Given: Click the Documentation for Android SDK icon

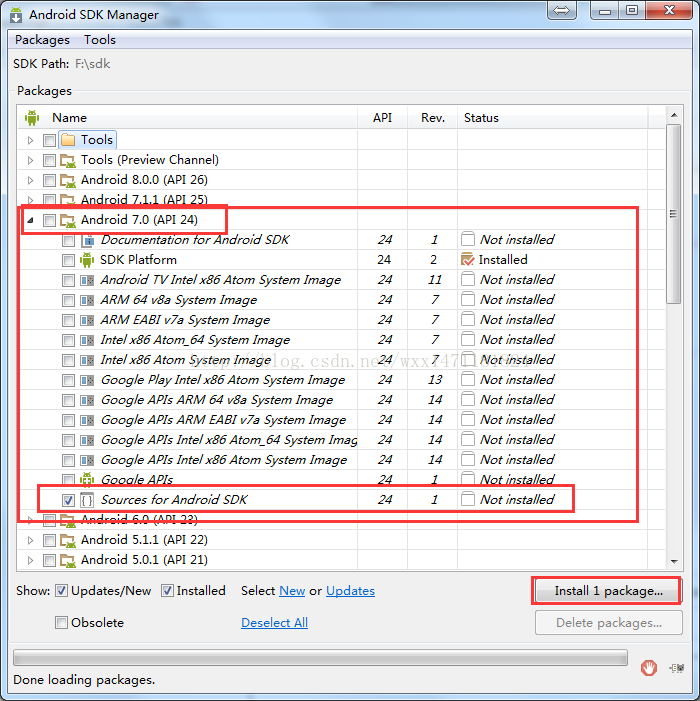Looking at the screenshot, I should 87,241.
